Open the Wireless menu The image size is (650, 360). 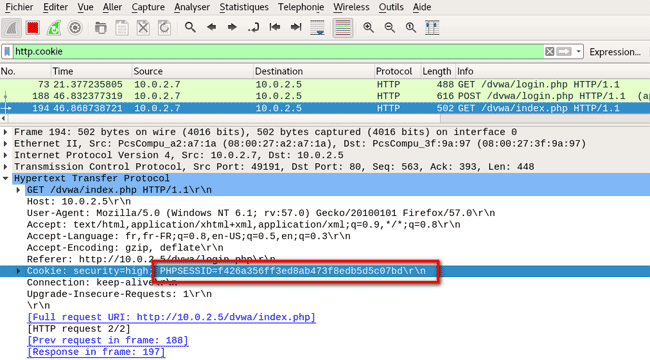(351, 7)
